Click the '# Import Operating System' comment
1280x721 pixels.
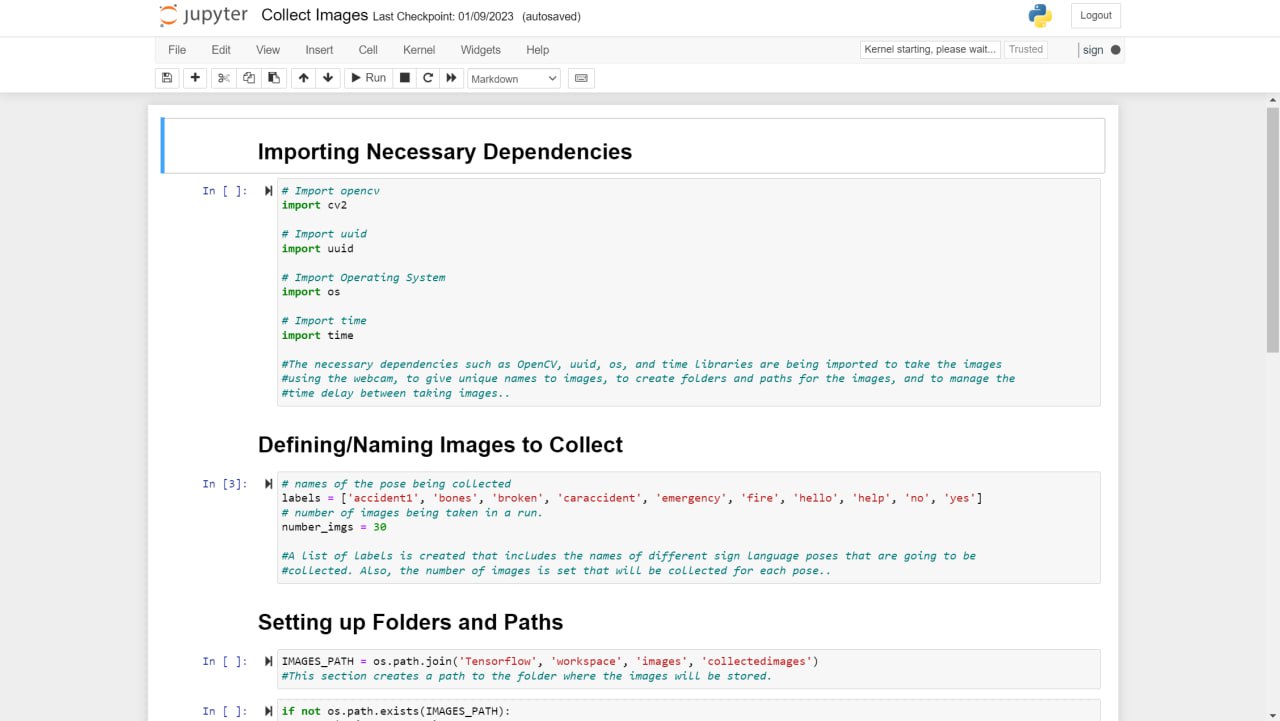[x=363, y=278]
